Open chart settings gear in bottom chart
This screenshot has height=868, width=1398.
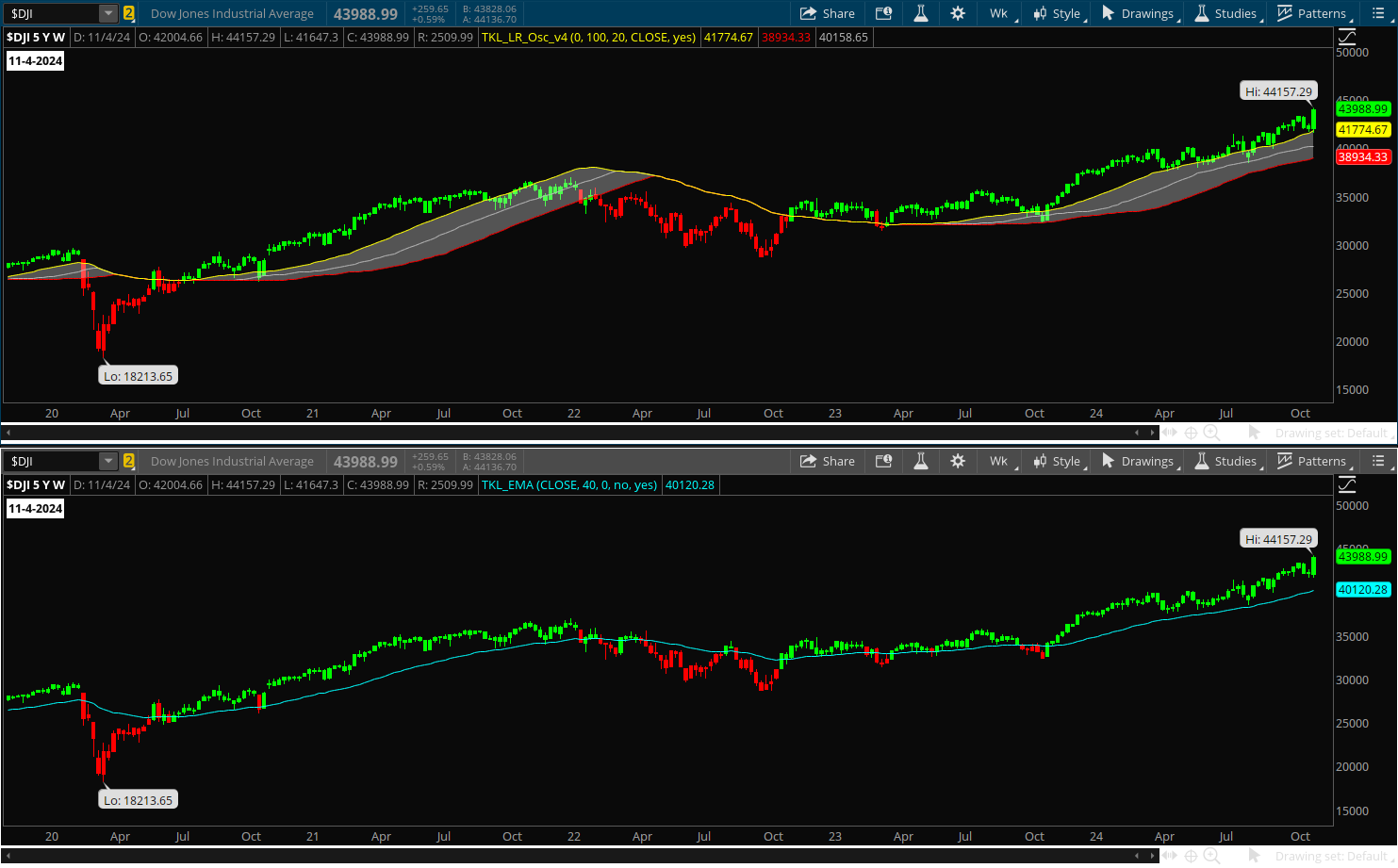958,461
